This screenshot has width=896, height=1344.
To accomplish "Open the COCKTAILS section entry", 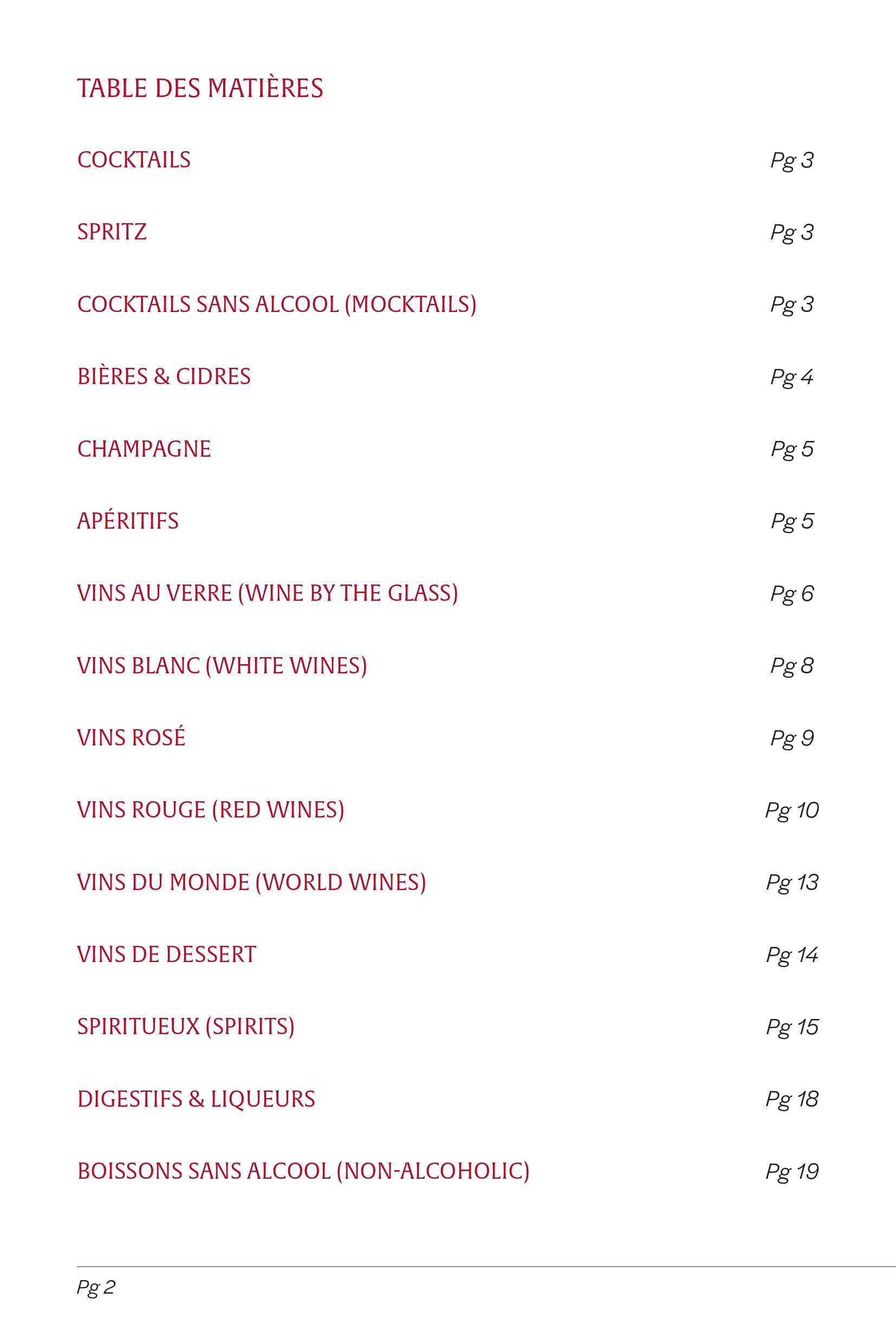I will tap(134, 160).
